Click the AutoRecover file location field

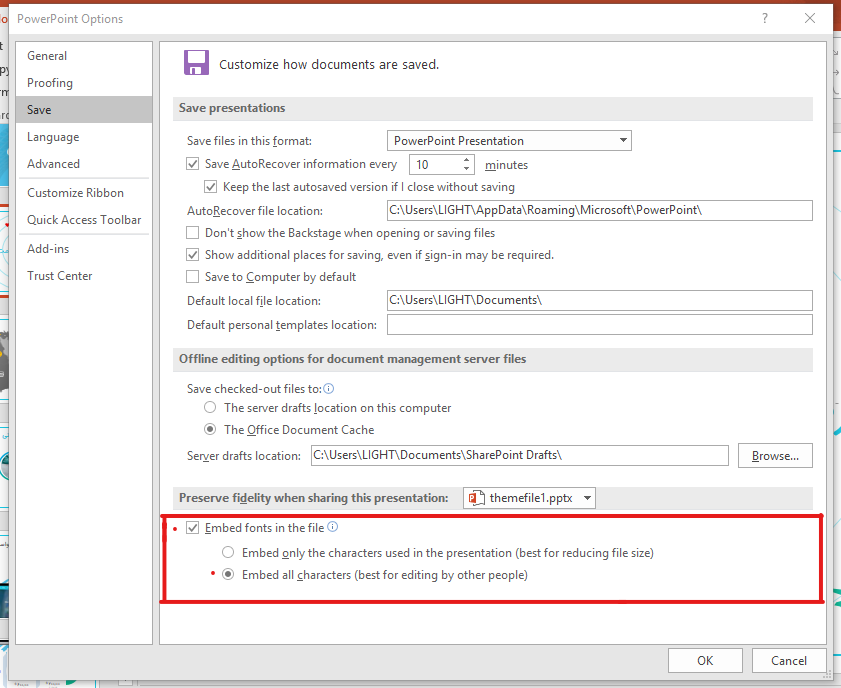(600, 210)
